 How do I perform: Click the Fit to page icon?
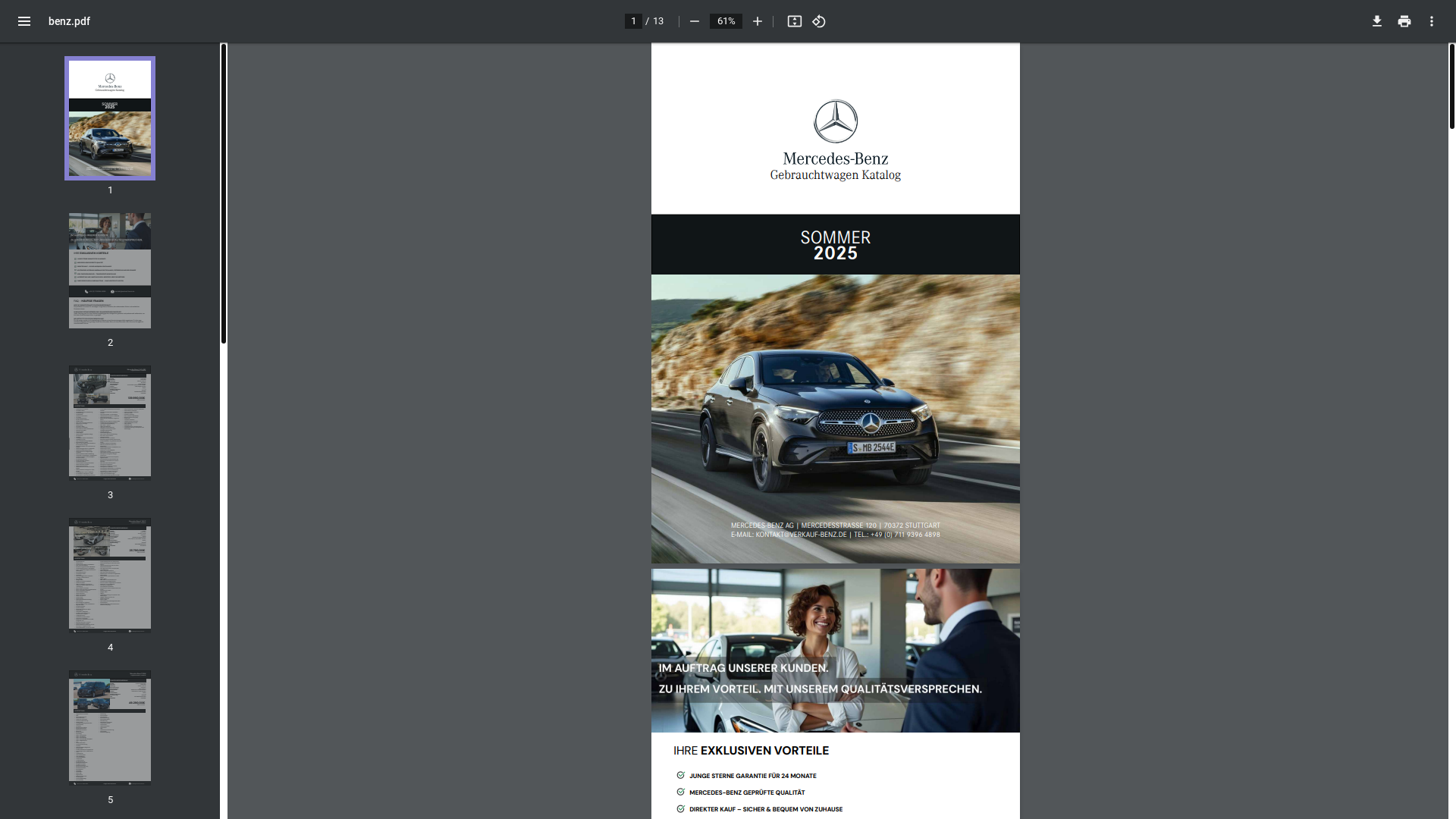794,21
